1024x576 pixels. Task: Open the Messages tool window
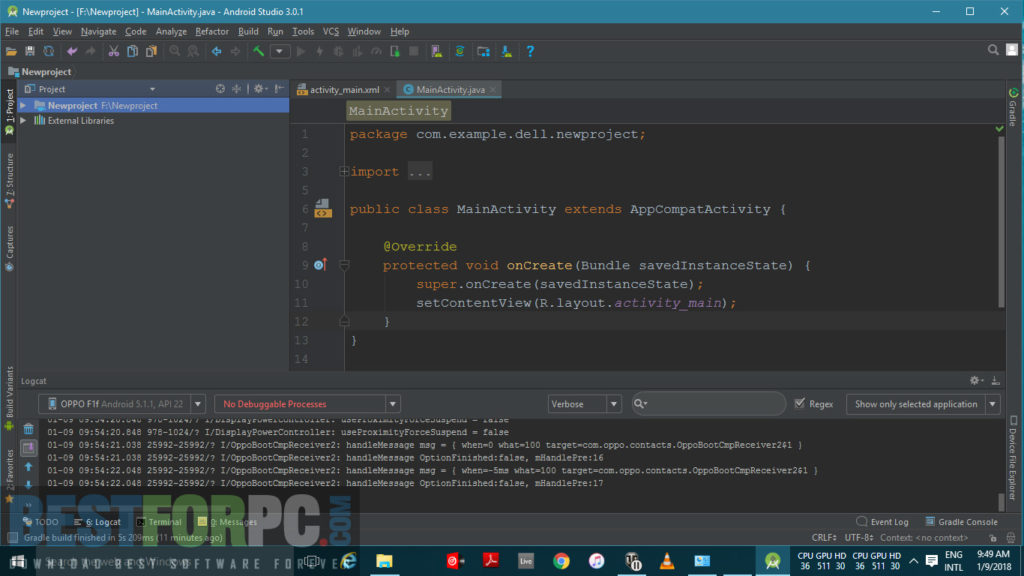coord(228,522)
